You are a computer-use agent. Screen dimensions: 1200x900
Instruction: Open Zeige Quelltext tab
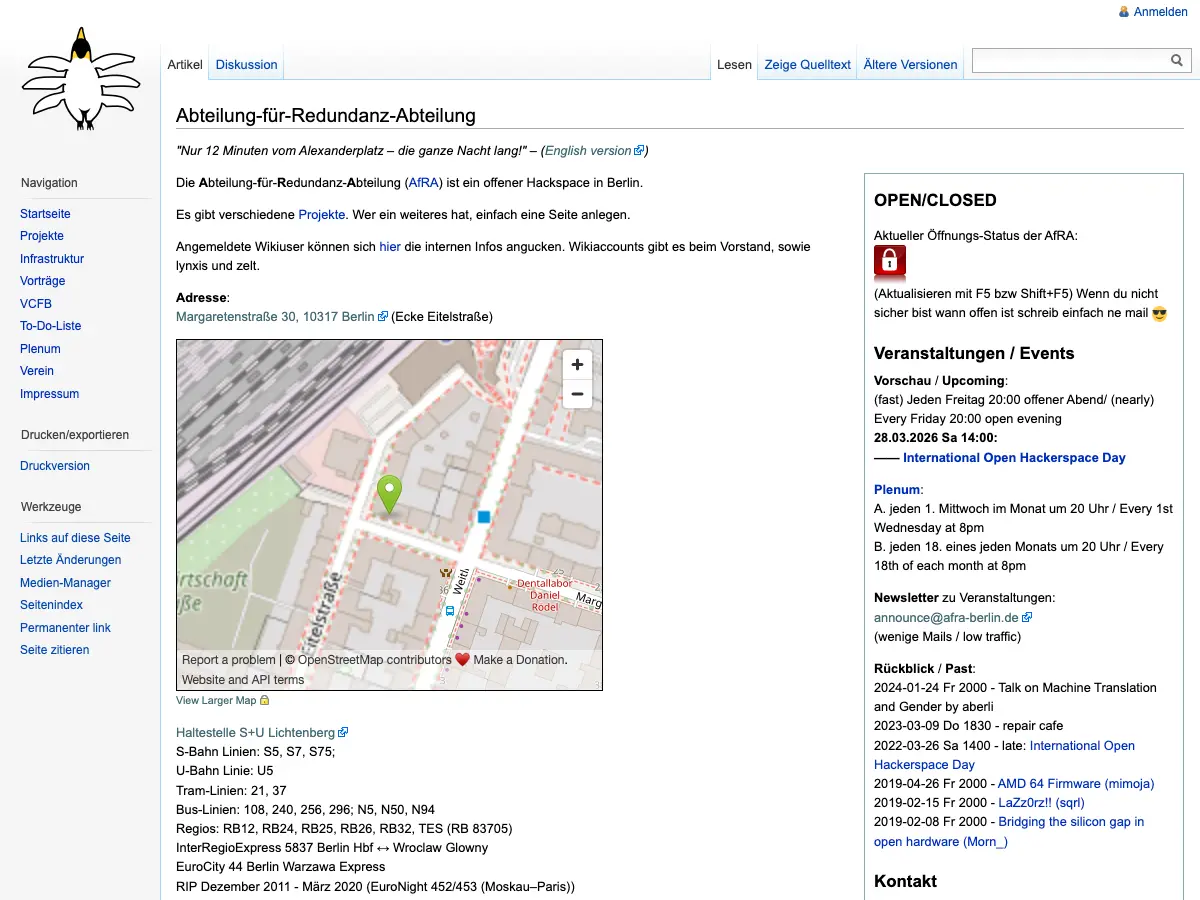click(808, 64)
